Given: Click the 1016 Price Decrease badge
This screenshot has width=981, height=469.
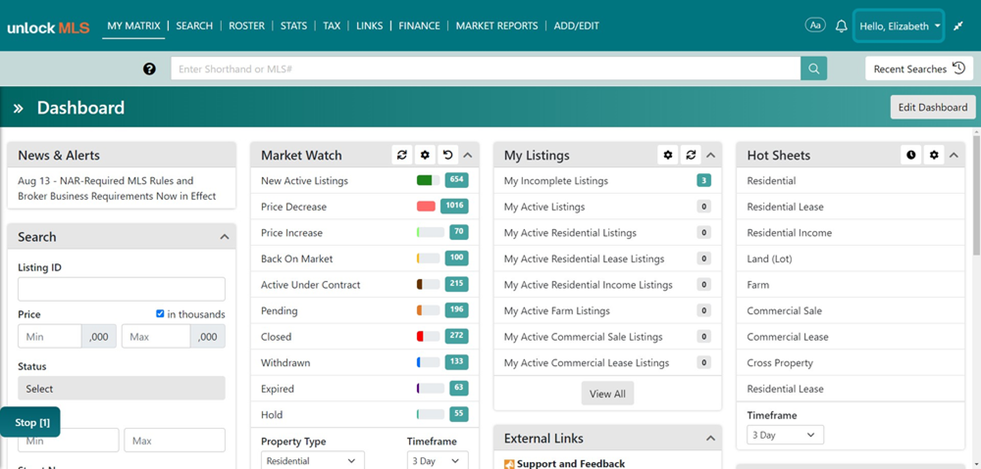Looking at the screenshot, I should tap(454, 206).
